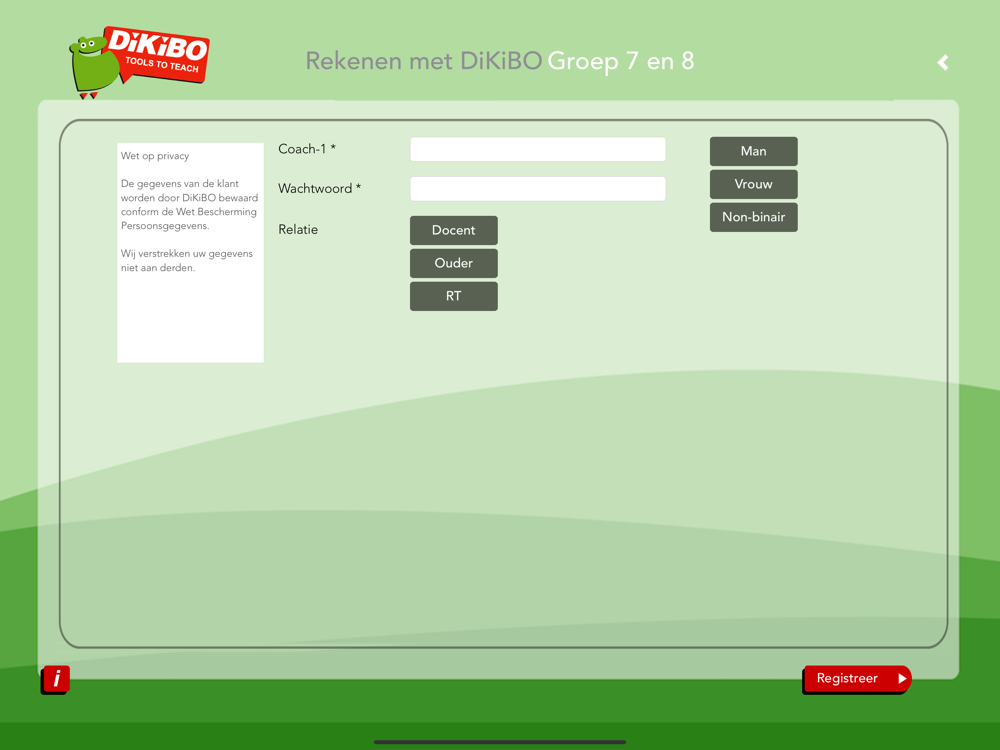The height and width of the screenshot is (750, 1000).
Task: Click the 'Groep 7 en 8' title text
Action: [621, 61]
